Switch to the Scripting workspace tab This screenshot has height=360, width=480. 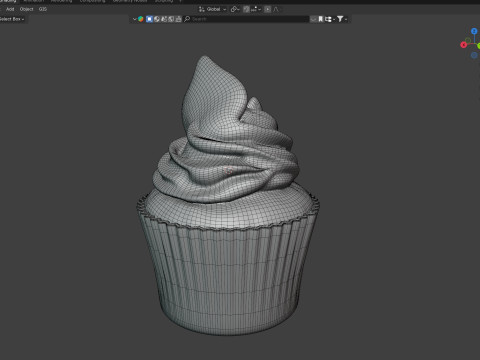pyautogui.click(x=164, y=1)
